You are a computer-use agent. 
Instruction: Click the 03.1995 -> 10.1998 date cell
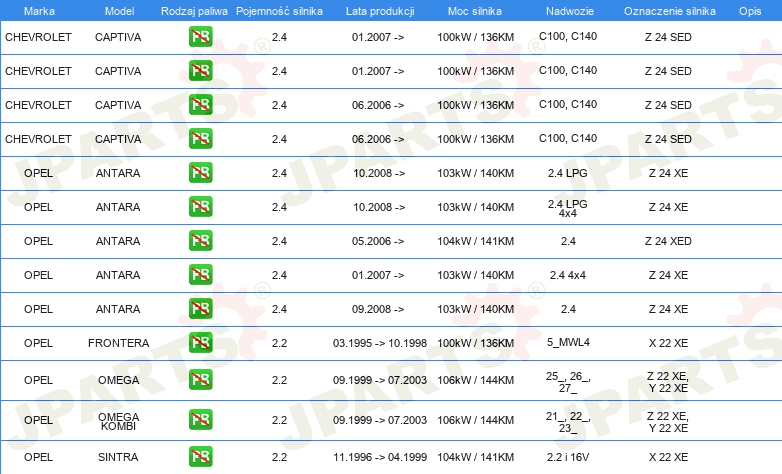pyautogui.click(x=380, y=343)
